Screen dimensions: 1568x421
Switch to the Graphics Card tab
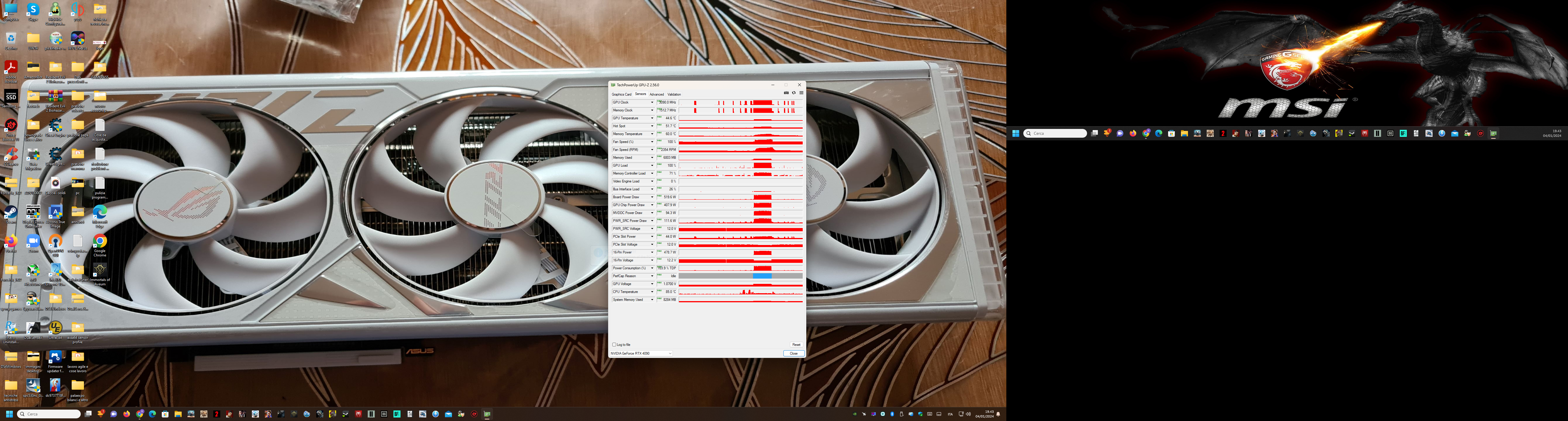pyautogui.click(x=621, y=94)
